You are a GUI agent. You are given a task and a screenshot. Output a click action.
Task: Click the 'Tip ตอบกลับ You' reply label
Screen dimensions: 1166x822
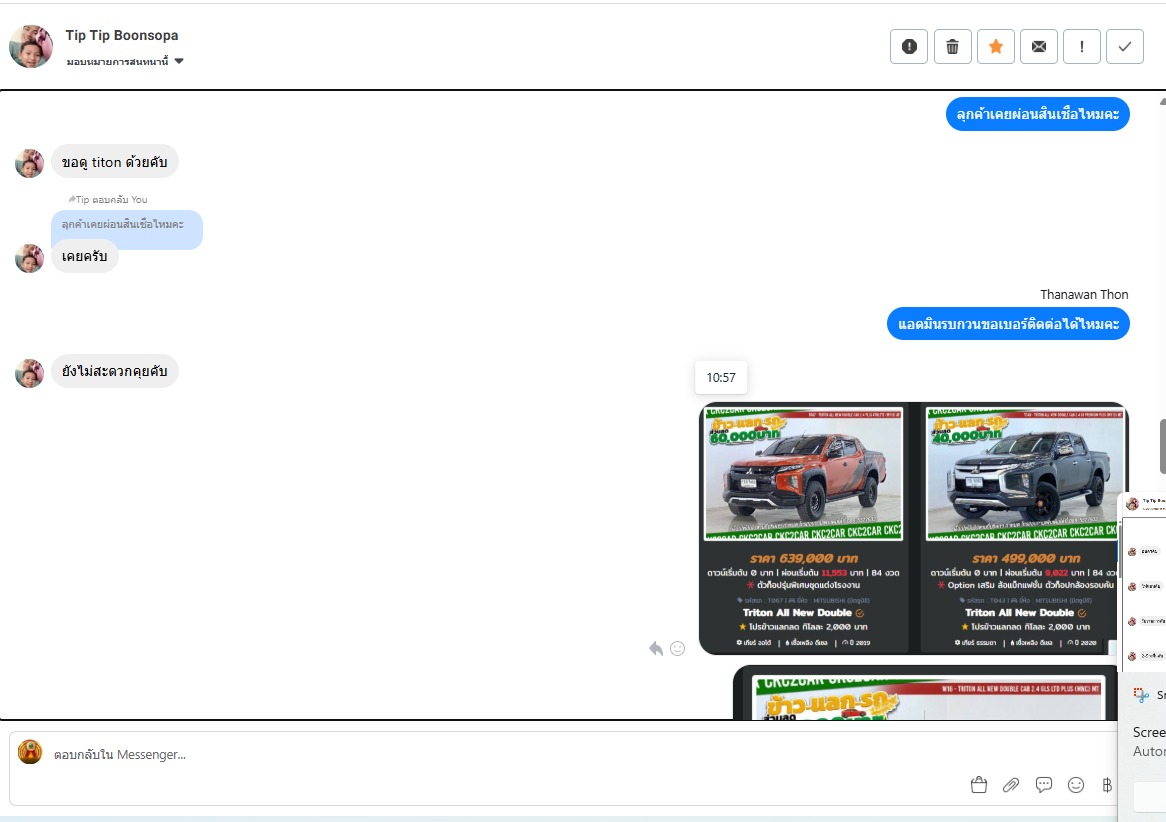pos(108,199)
